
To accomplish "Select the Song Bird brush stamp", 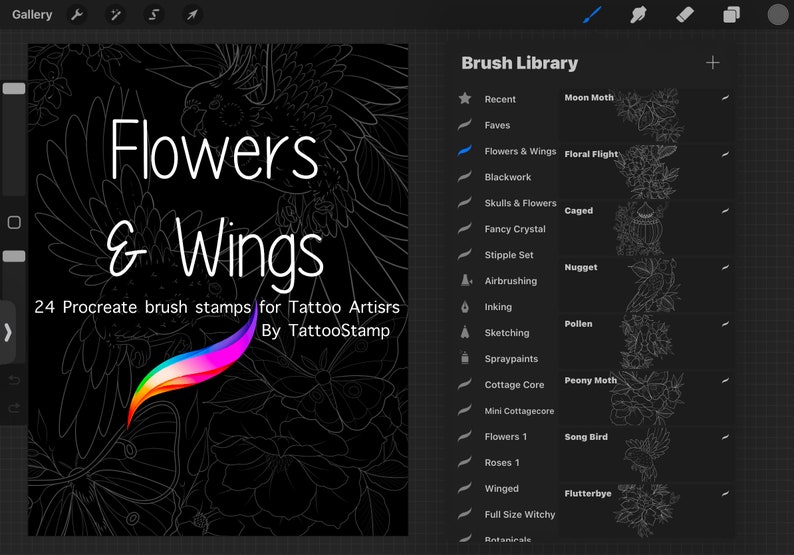I will click(x=646, y=456).
